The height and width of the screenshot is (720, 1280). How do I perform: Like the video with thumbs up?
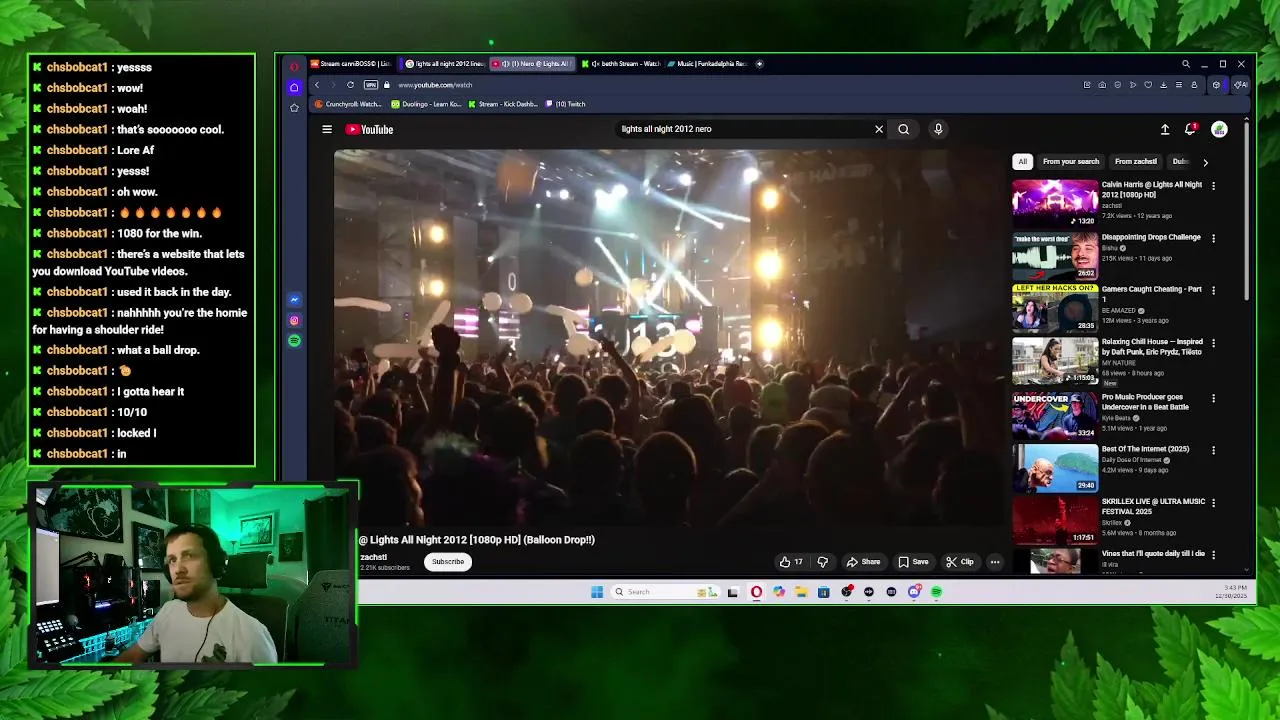tap(792, 562)
